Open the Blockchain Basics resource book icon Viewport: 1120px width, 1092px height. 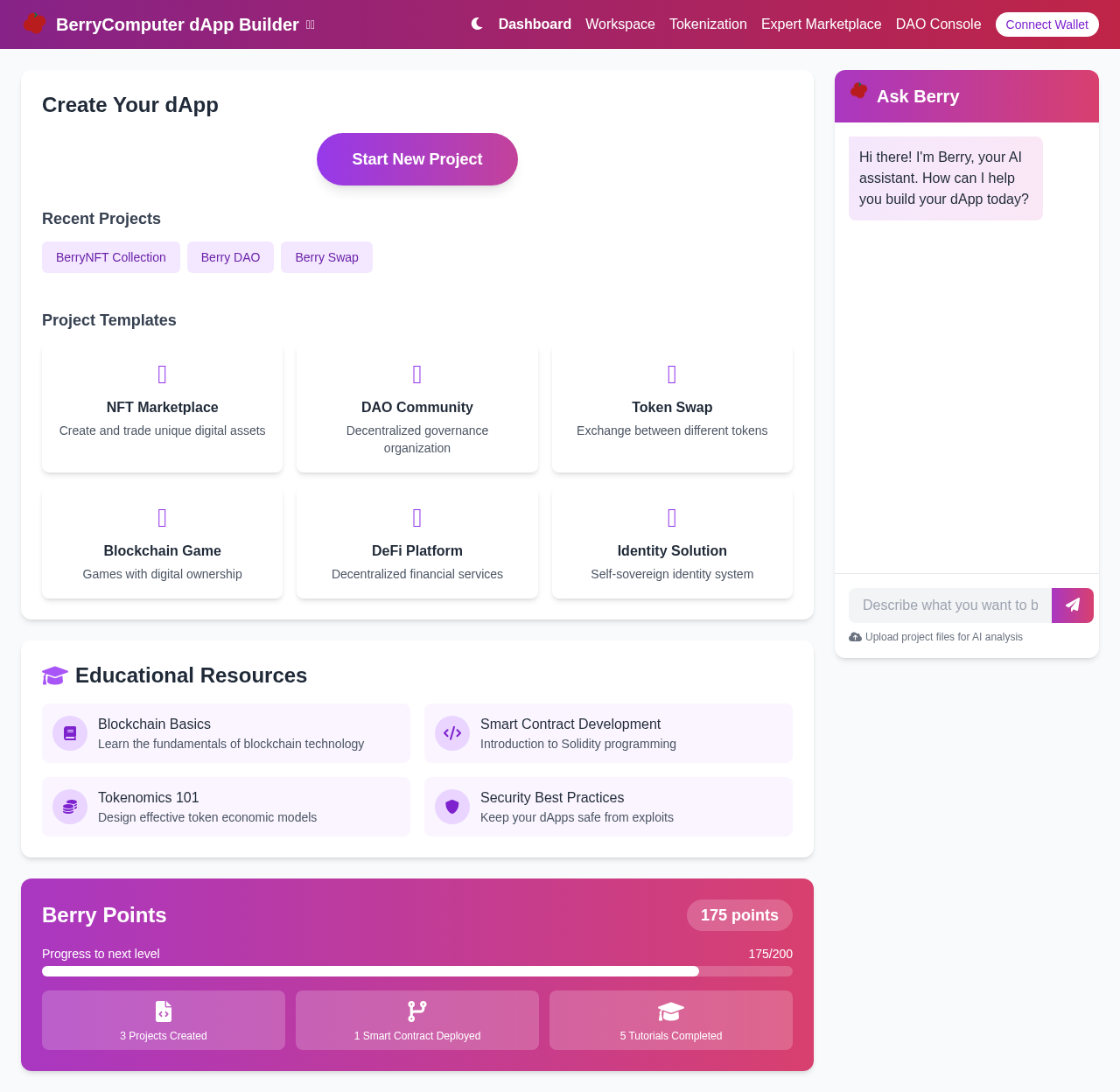69,733
